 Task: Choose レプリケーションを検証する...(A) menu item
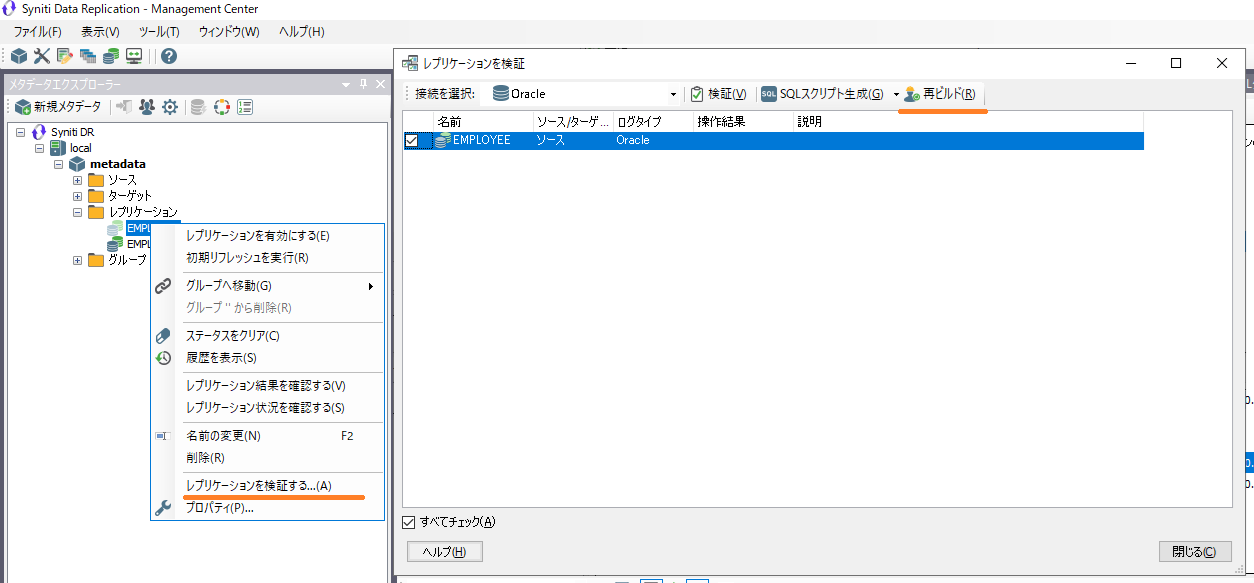click(267, 486)
